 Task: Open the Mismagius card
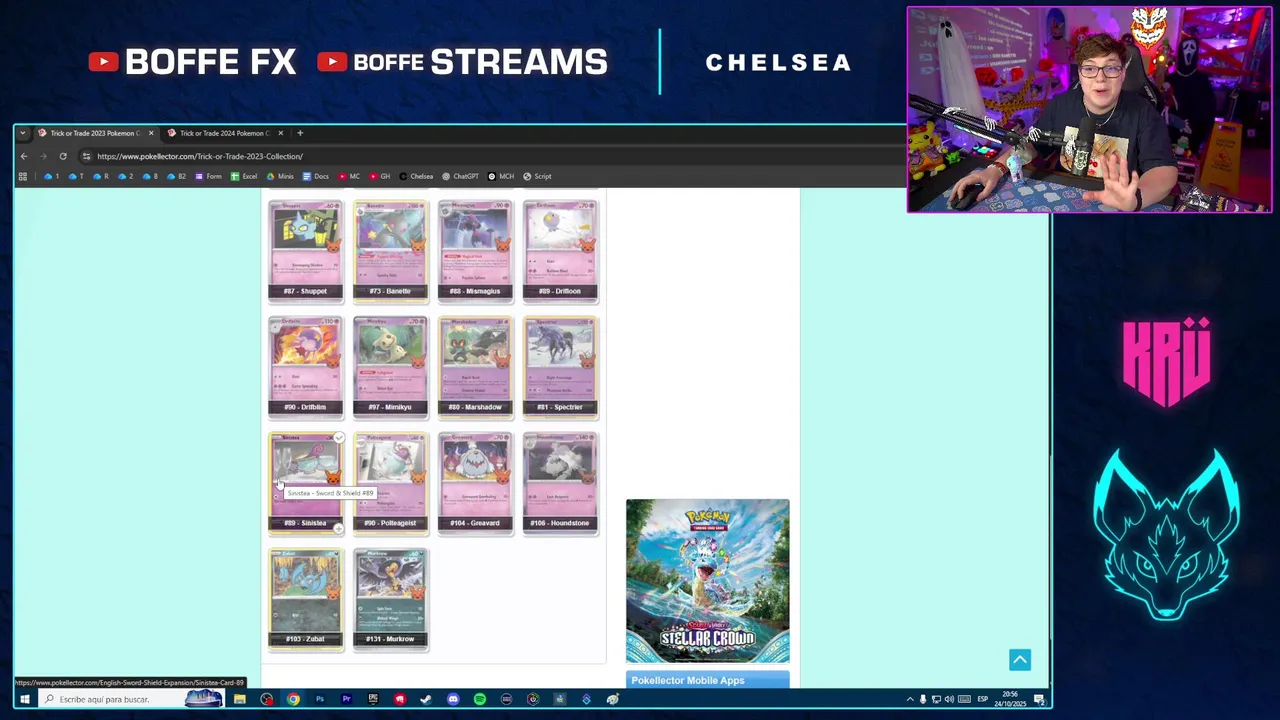[475, 250]
